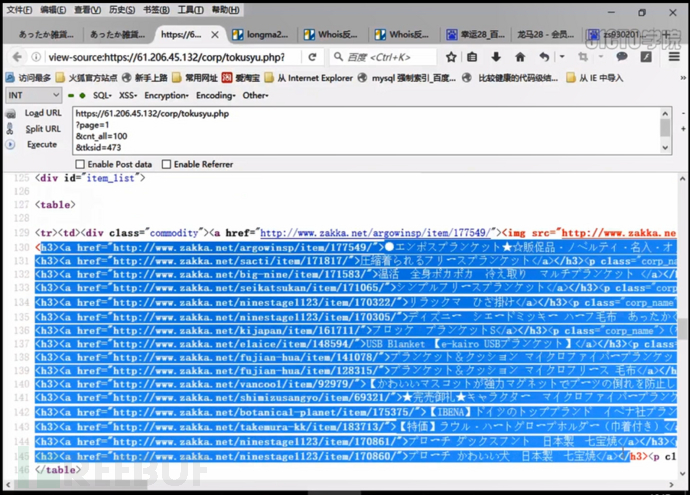Open the 编辑(E) menu
Viewport: 690px width, 495px height.
53,10
